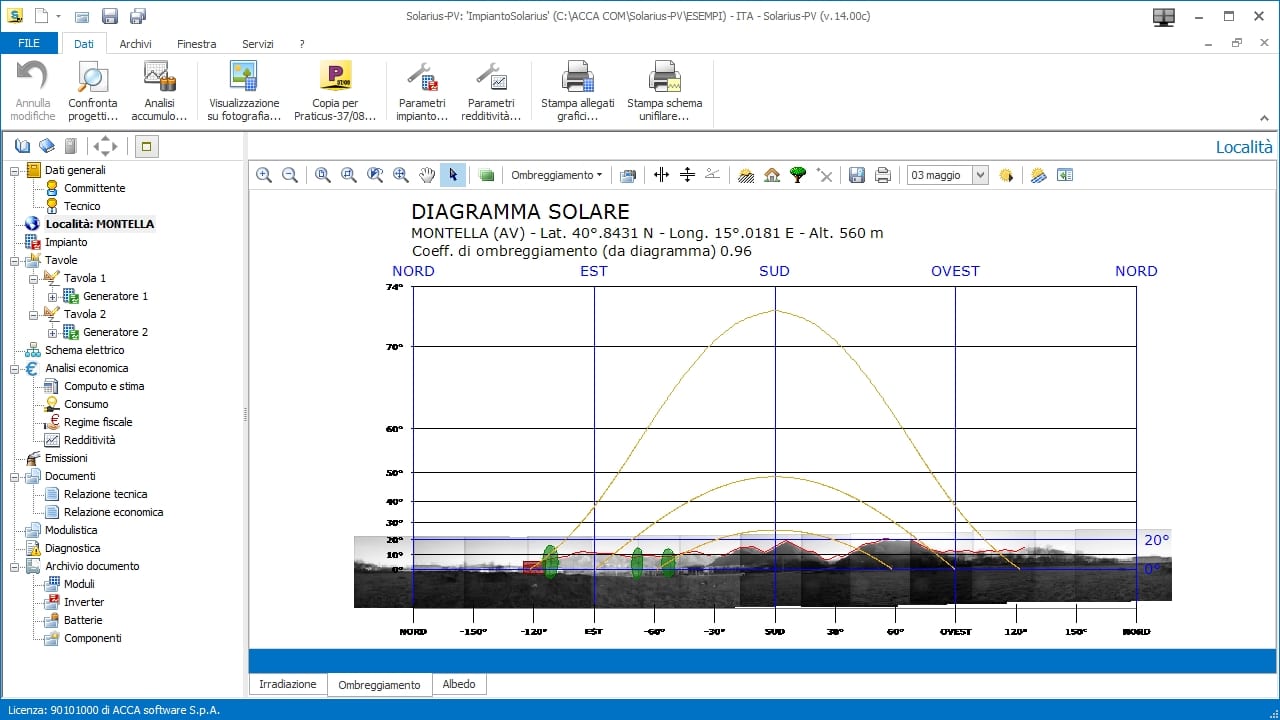Click the sun icon beside the date field
This screenshot has width=1280, height=720.
click(x=1006, y=175)
